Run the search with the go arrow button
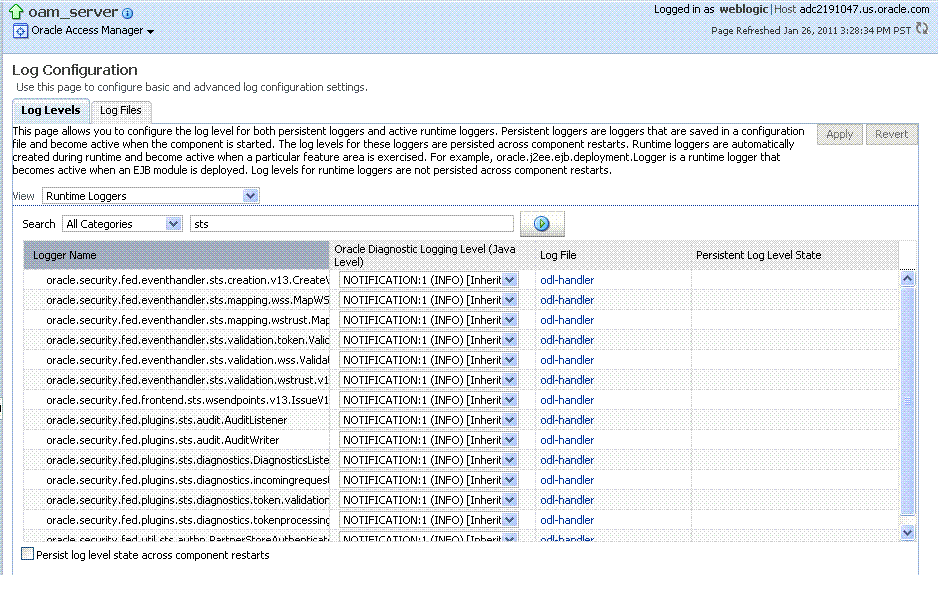 tap(542, 223)
